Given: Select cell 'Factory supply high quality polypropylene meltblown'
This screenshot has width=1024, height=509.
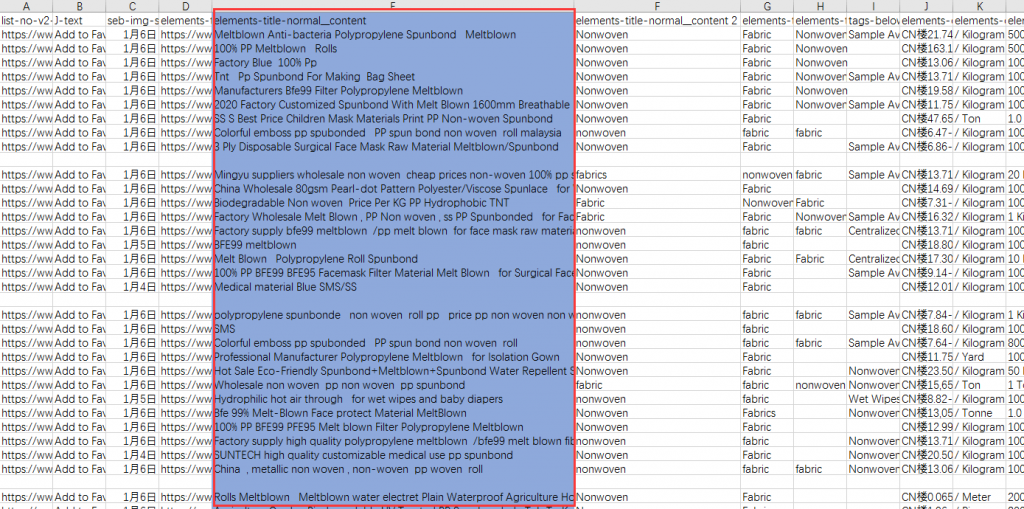Looking at the screenshot, I should tap(394, 442).
